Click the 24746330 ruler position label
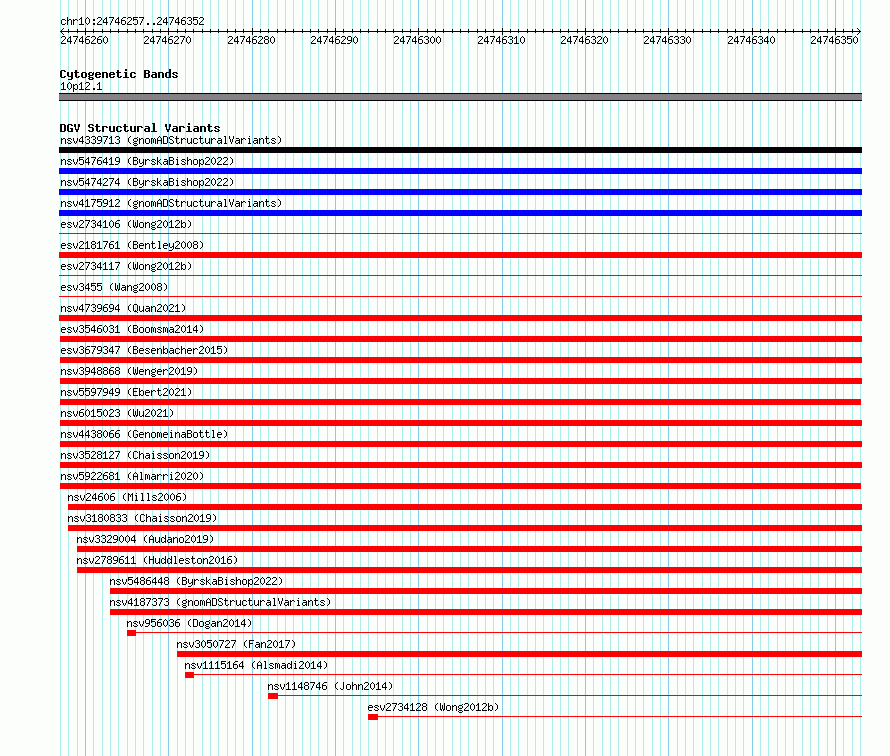 [667, 40]
